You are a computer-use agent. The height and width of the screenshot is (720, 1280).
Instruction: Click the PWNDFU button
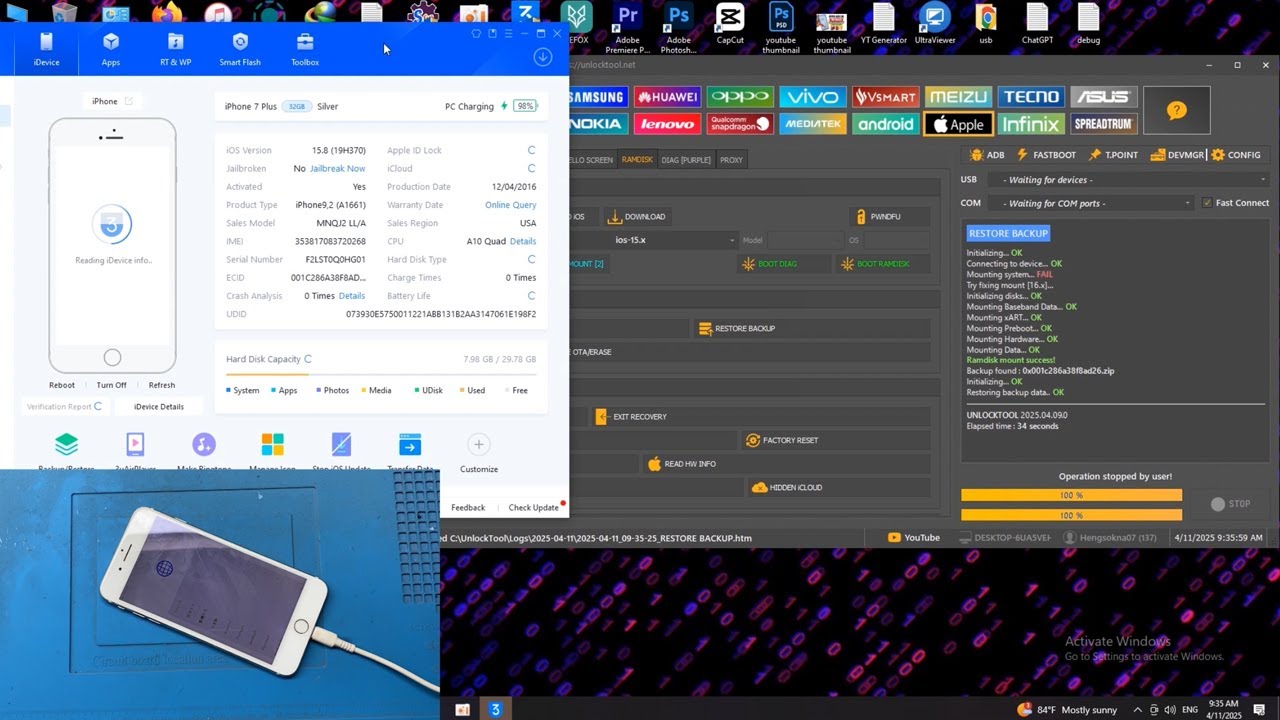pyautogui.click(x=890, y=216)
